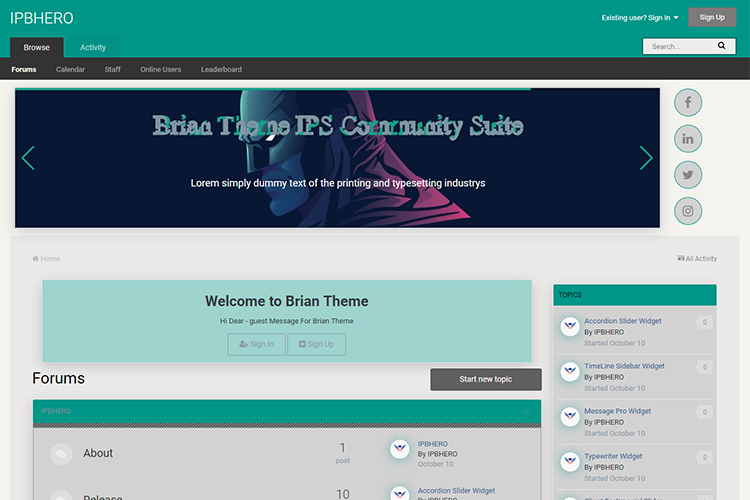Select Forums in the sub navigation
Viewport: 750px width, 500px height.
tap(24, 69)
